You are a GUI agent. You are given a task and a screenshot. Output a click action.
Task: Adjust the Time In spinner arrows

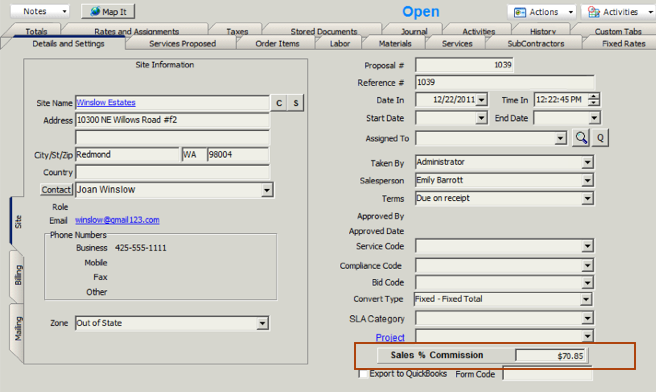593,100
